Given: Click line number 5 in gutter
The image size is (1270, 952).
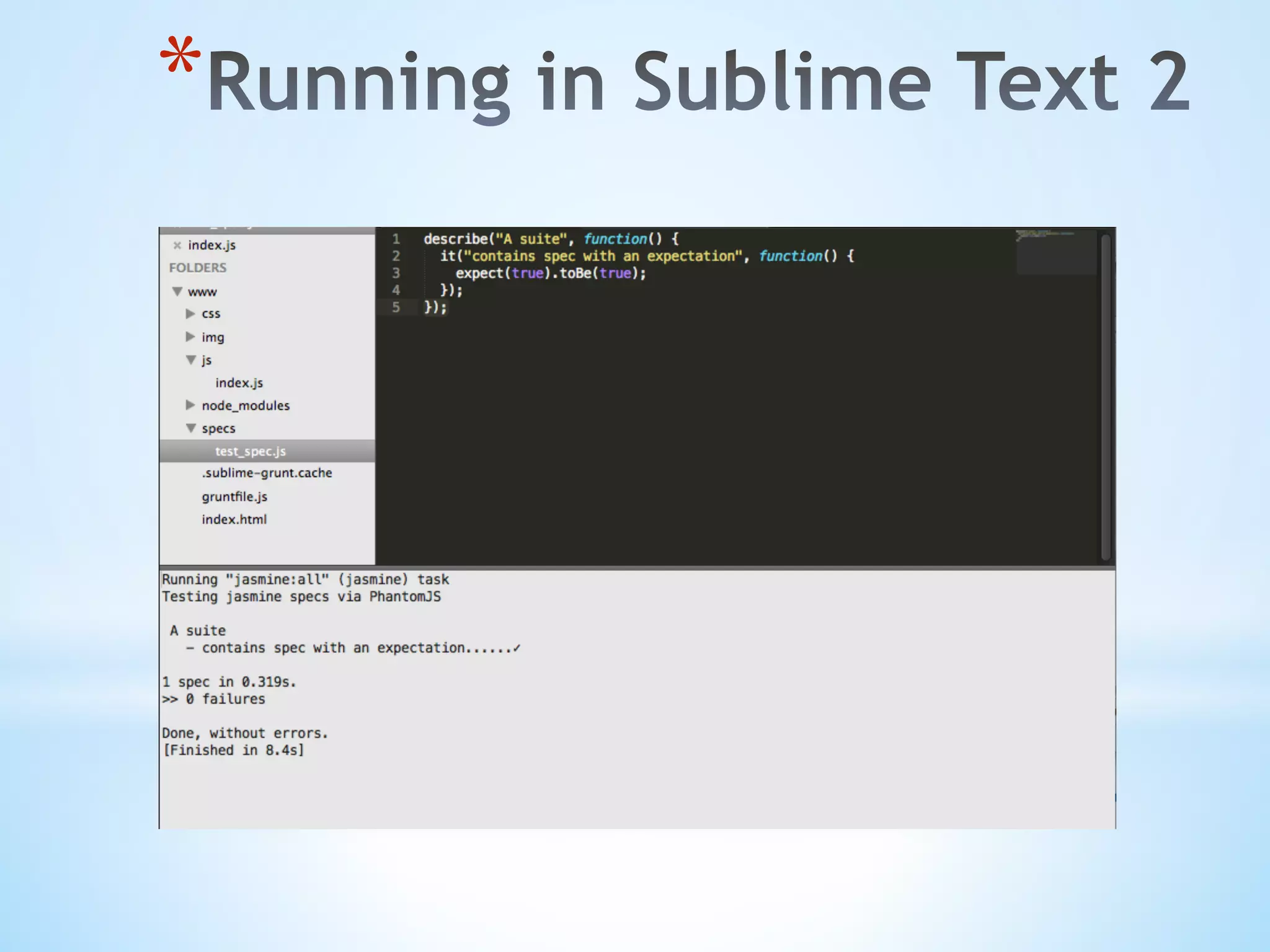Looking at the screenshot, I should click(396, 307).
